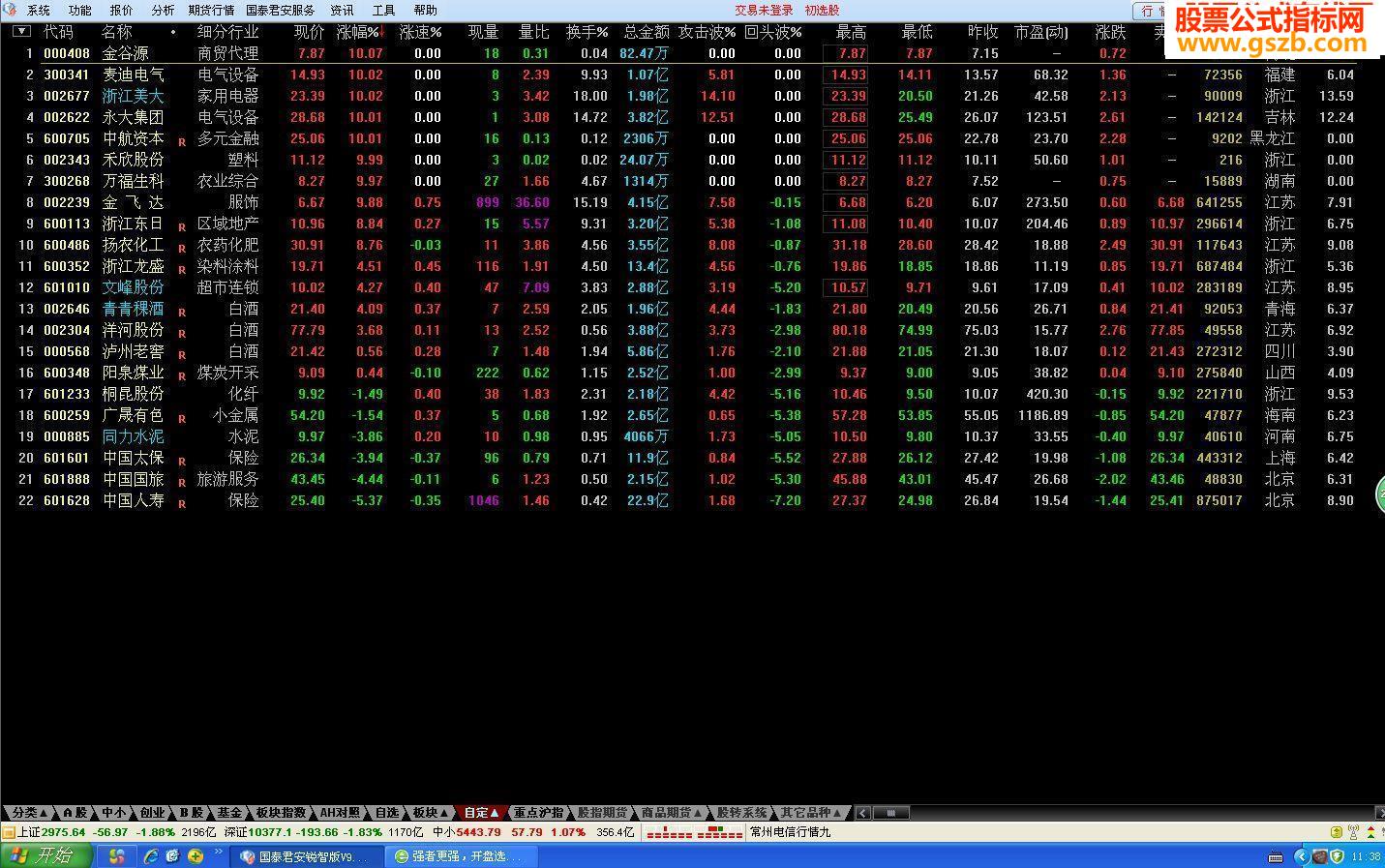Sort by the 现价 column header
Viewport: 1385px width, 868px height.
[x=310, y=32]
